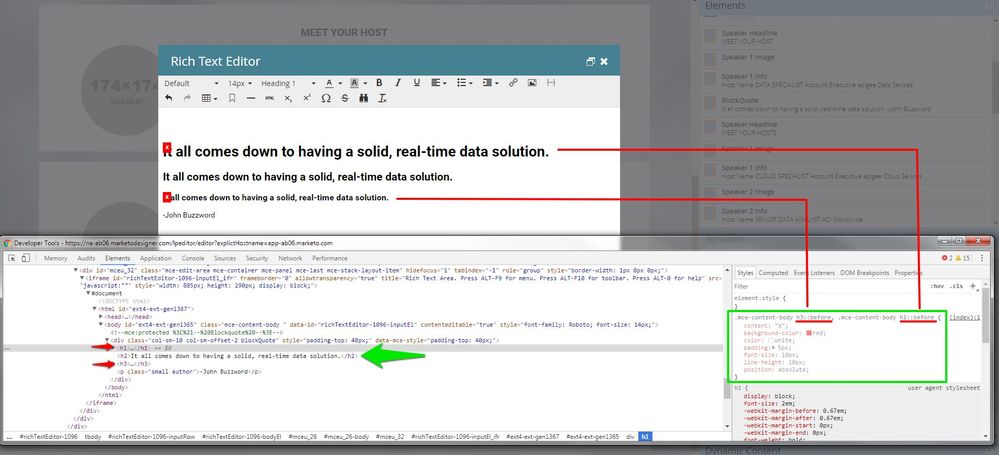The height and width of the screenshot is (455, 999).
Task: Open the Heading 1 format dropdown
Action: click(x=288, y=83)
